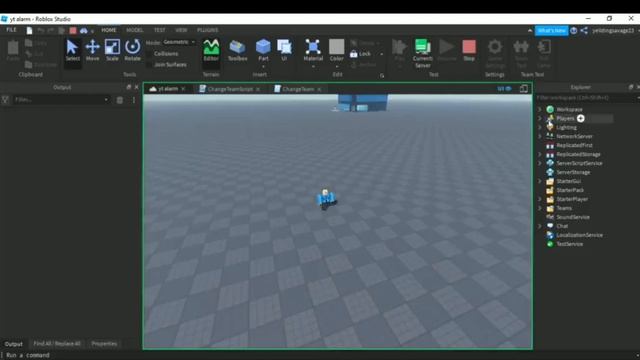
Task: Switch to the TEST ribbon tab
Action: click(160, 30)
